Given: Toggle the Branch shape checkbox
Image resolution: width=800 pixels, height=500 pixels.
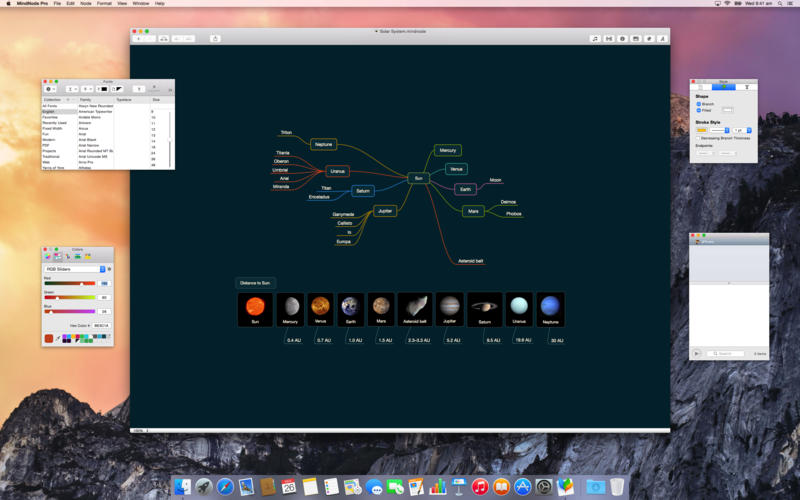Looking at the screenshot, I should pyautogui.click(x=698, y=103).
